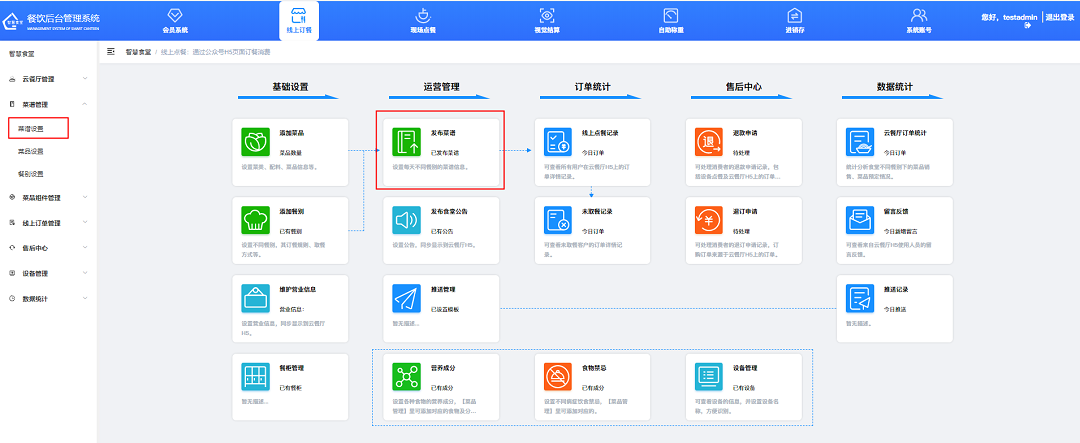Select 菜品设置 in the sidebar

pyautogui.click(x=33, y=151)
